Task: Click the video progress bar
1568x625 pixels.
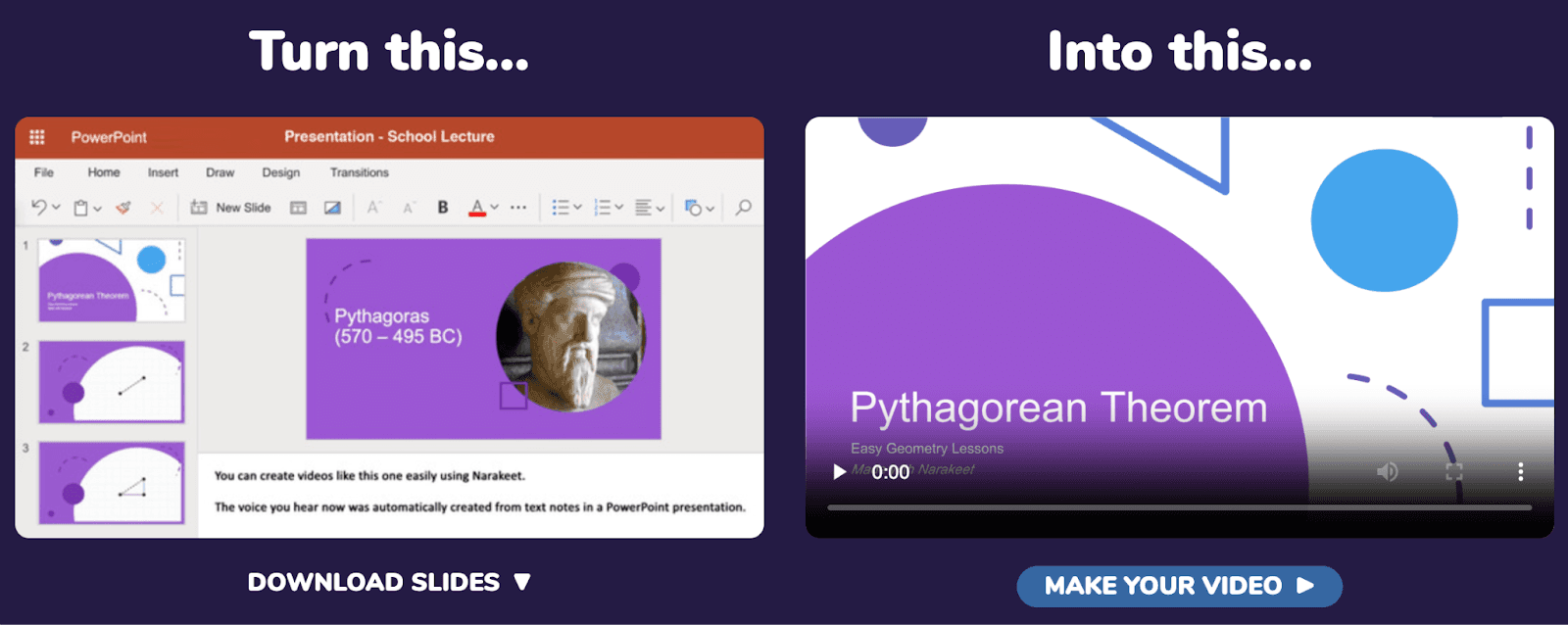Action: pyautogui.click(x=1180, y=507)
